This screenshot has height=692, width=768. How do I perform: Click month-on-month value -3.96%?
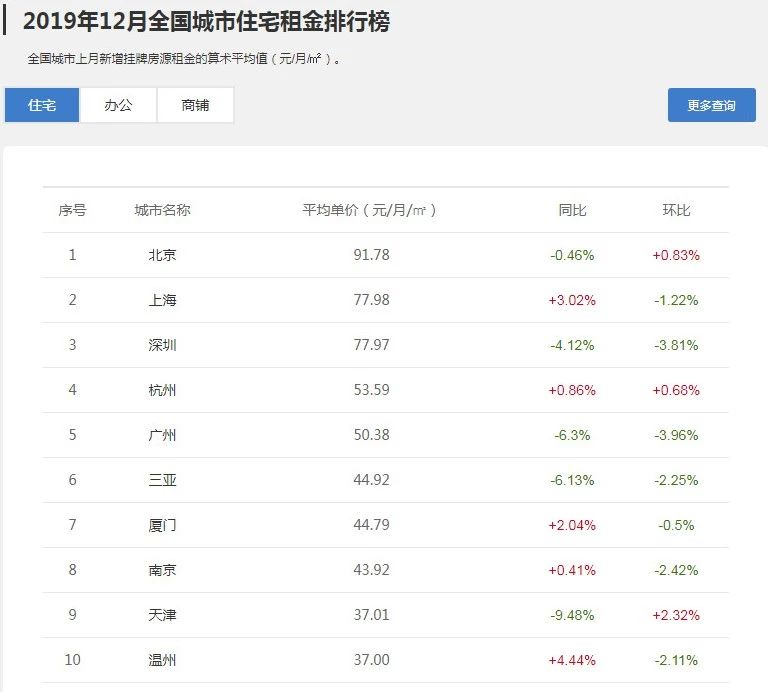676,435
